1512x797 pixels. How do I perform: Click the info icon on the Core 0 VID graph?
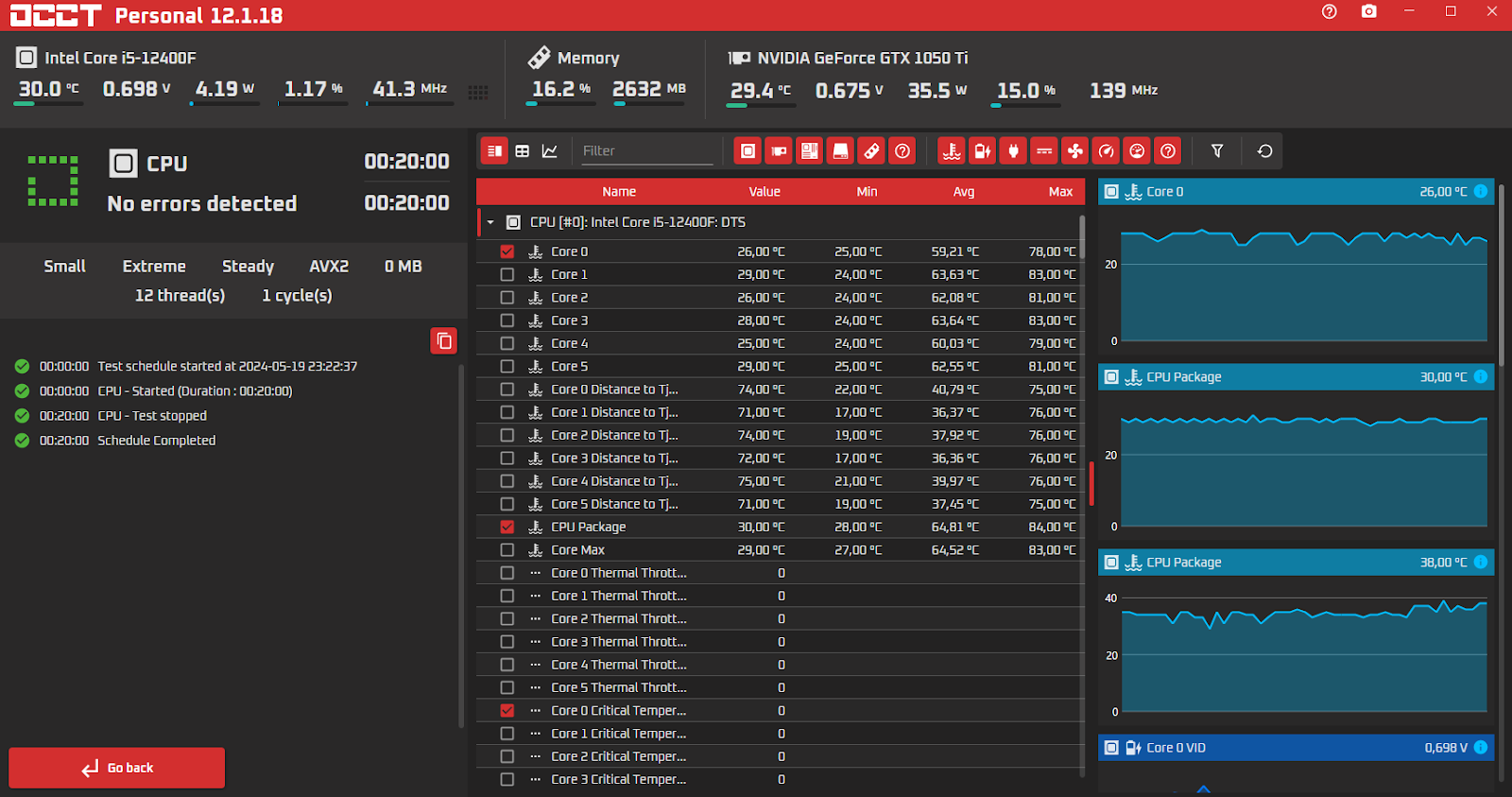pos(1481,747)
